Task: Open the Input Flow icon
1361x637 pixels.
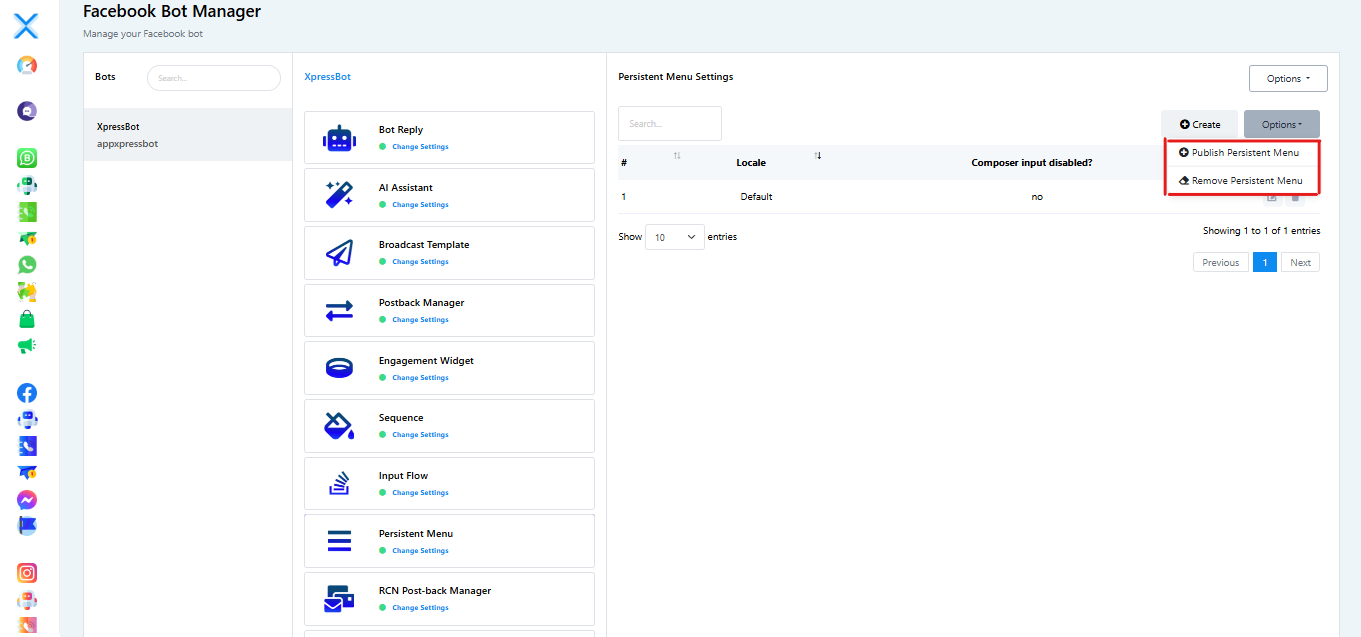Action: [x=340, y=484]
